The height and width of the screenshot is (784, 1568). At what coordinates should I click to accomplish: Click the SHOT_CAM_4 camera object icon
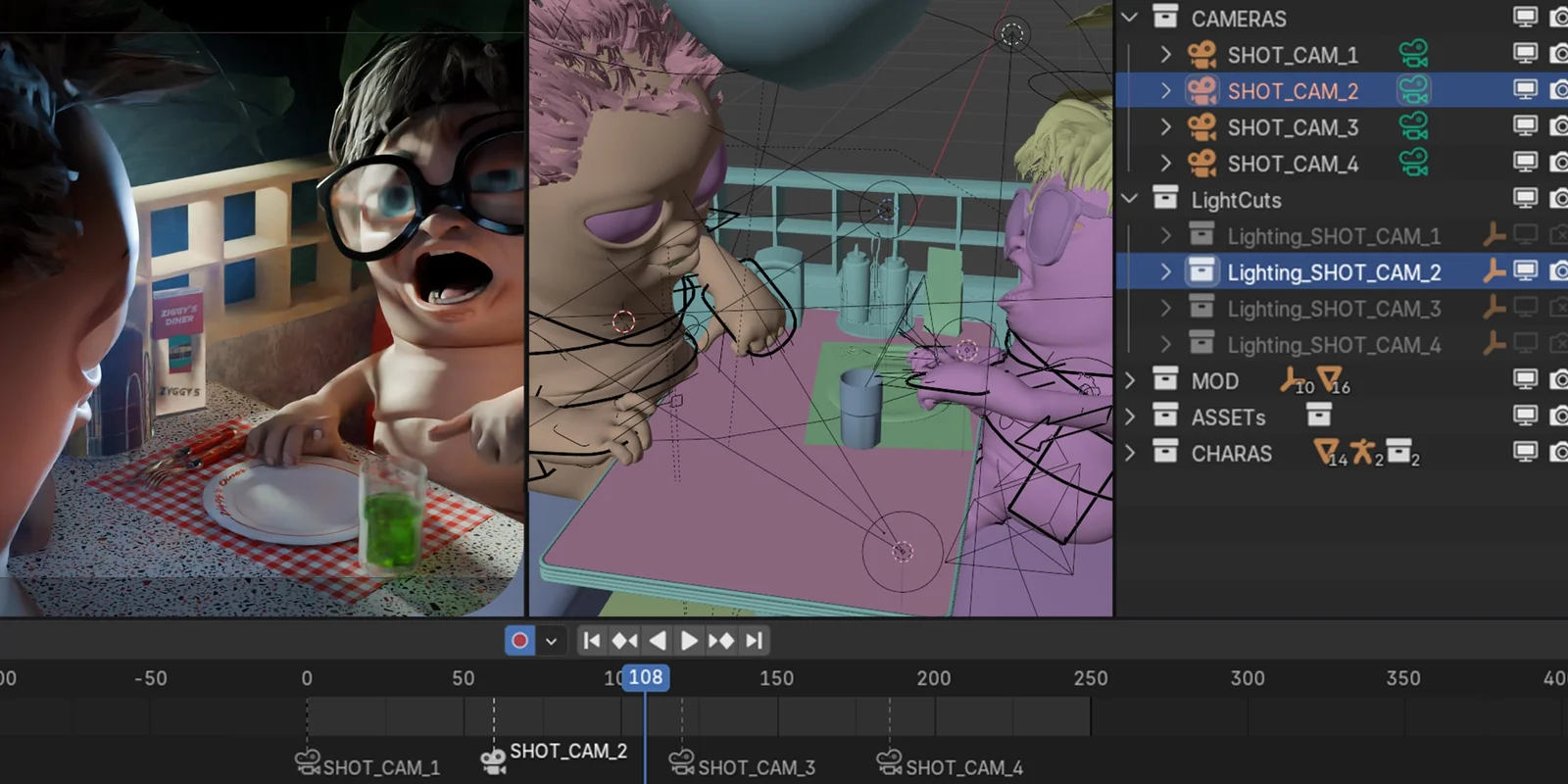[1201, 164]
